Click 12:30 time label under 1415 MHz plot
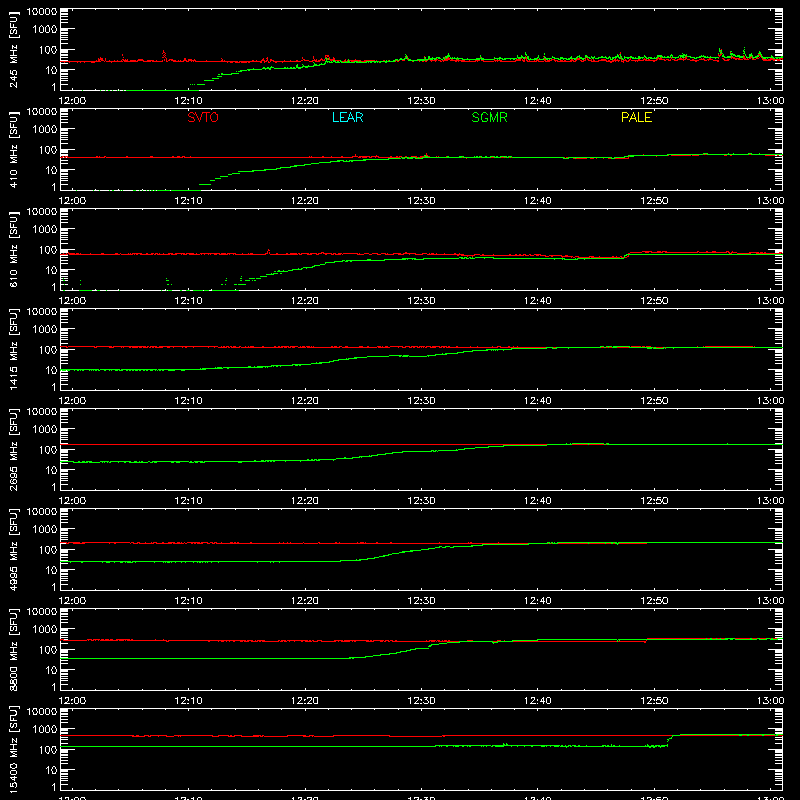This screenshot has height=800, width=800. click(x=421, y=401)
